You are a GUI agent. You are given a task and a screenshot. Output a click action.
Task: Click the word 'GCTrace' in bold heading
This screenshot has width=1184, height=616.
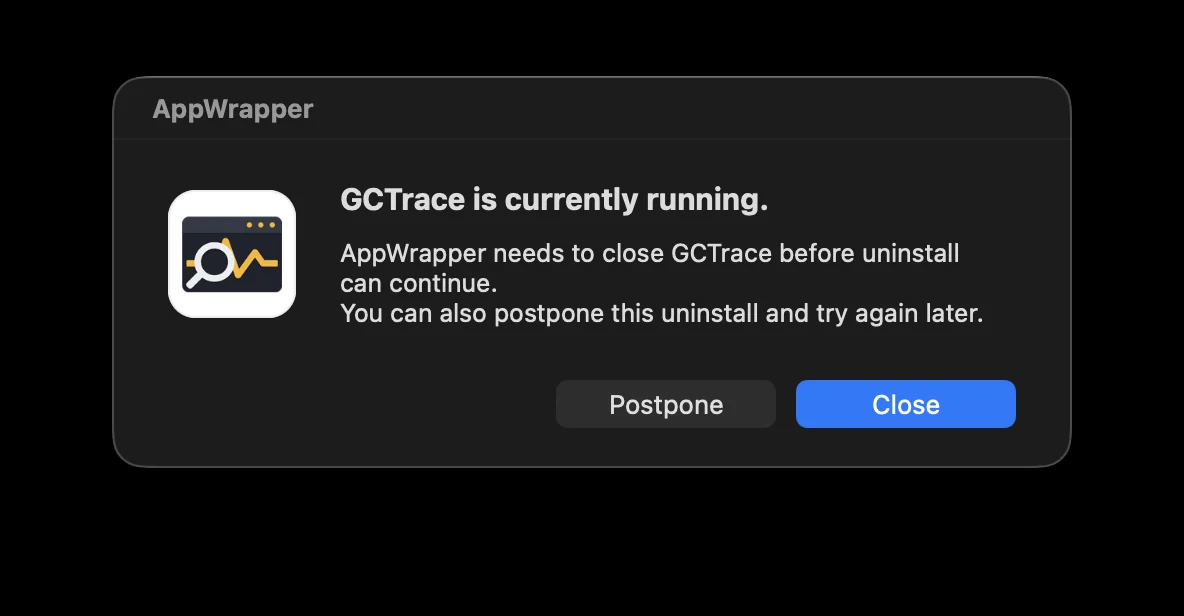pos(402,199)
